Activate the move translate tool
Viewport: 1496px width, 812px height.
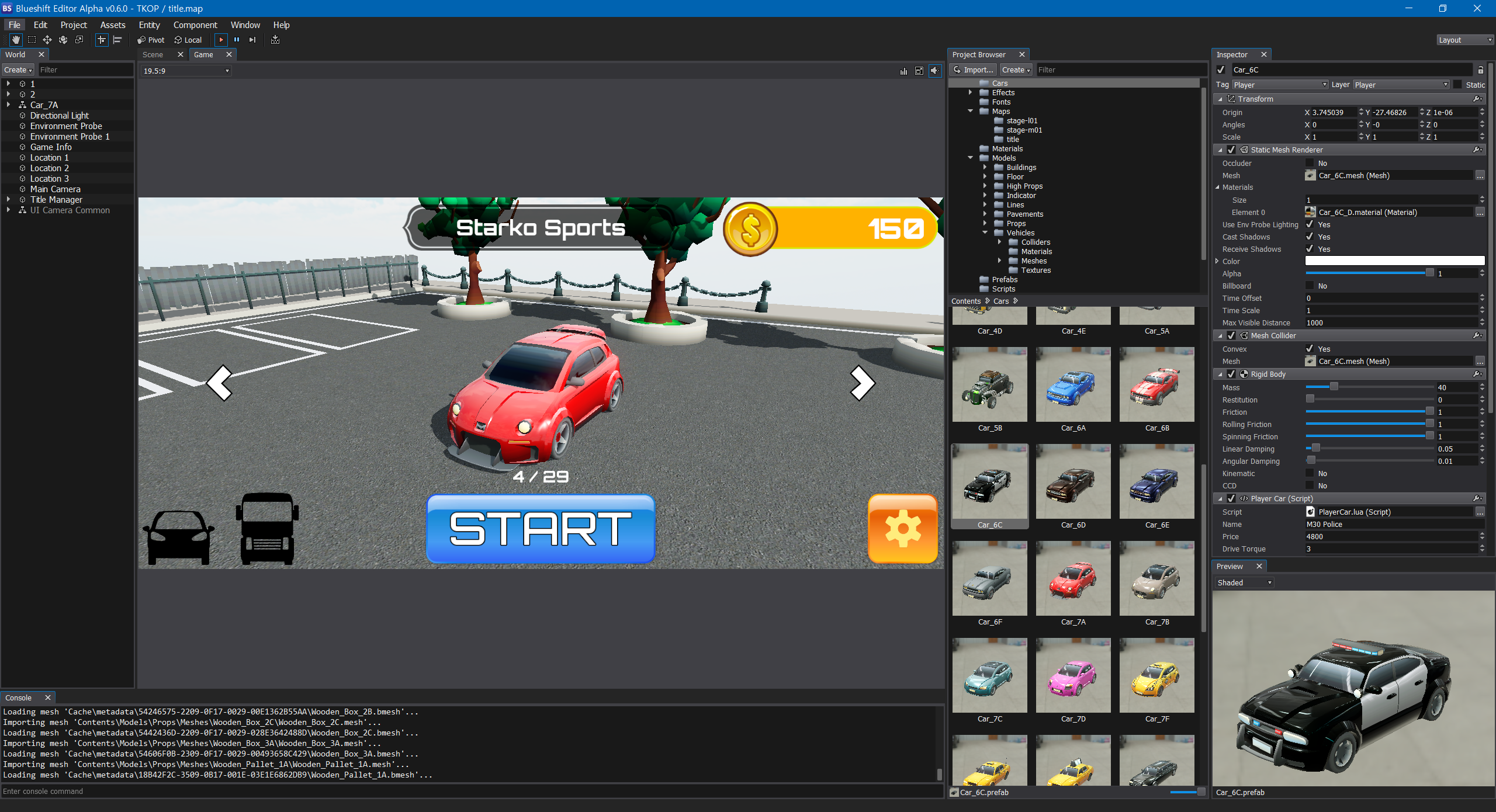tap(47, 40)
